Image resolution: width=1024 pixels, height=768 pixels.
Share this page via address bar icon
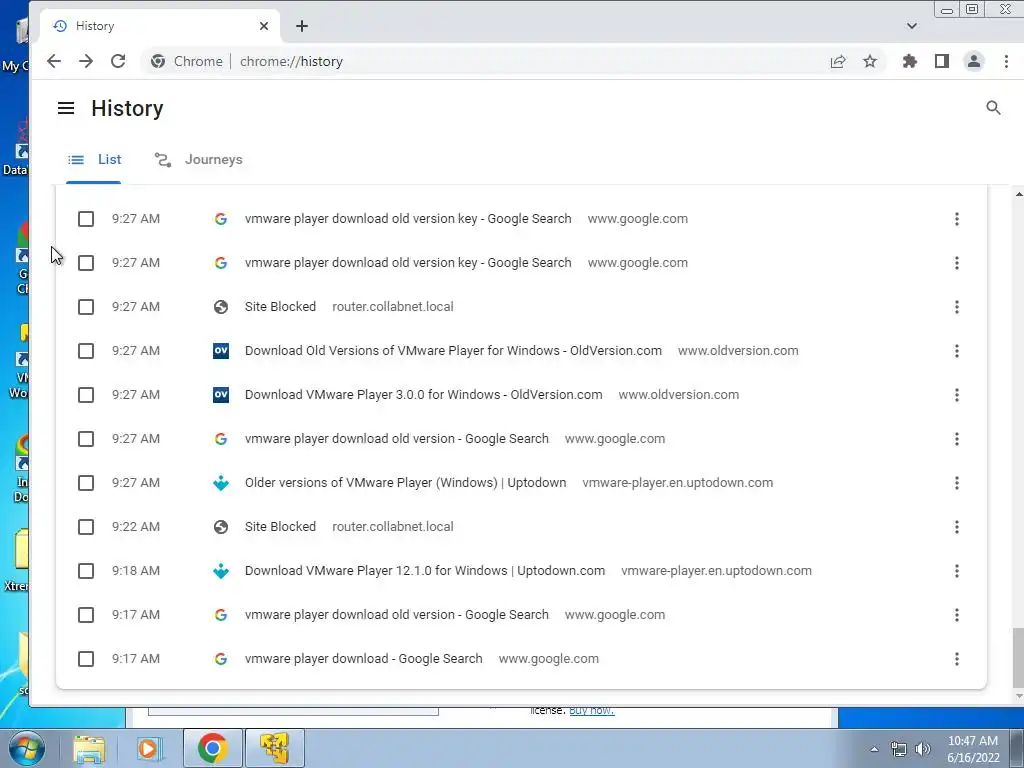838,61
